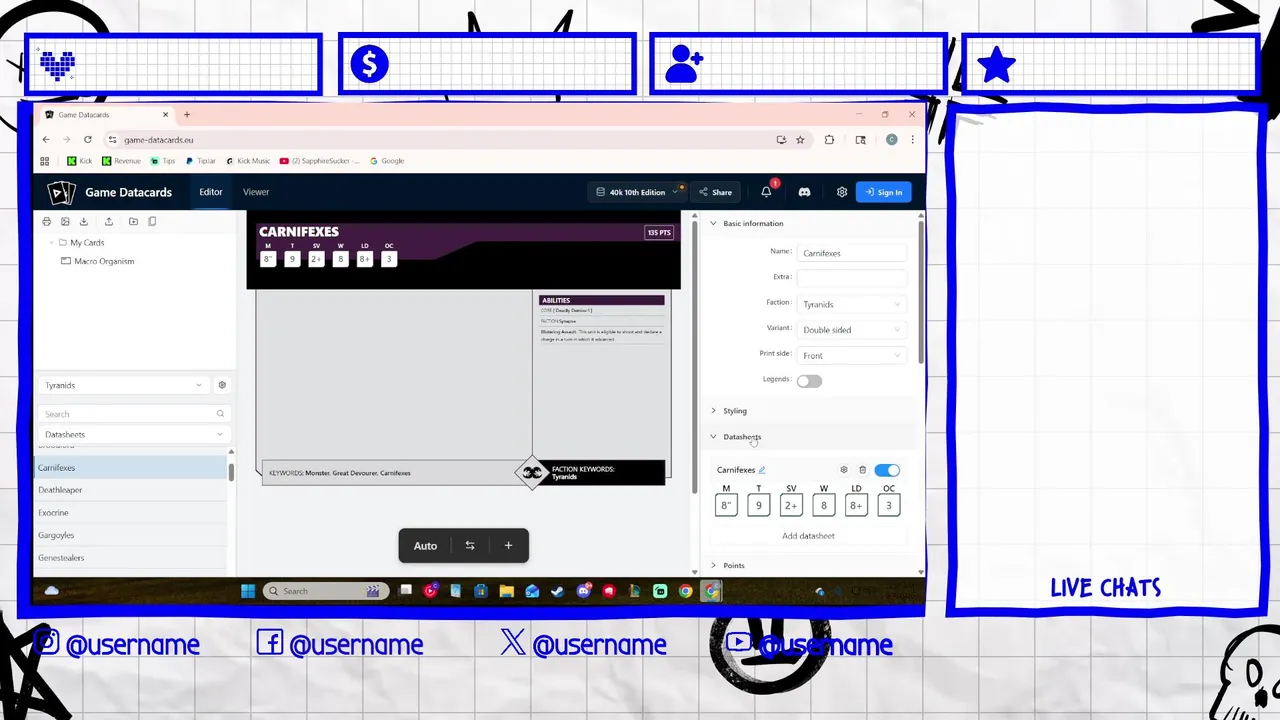Collapse the My Cards folder
Viewport: 1280px width, 720px height.
[x=51, y=243]
